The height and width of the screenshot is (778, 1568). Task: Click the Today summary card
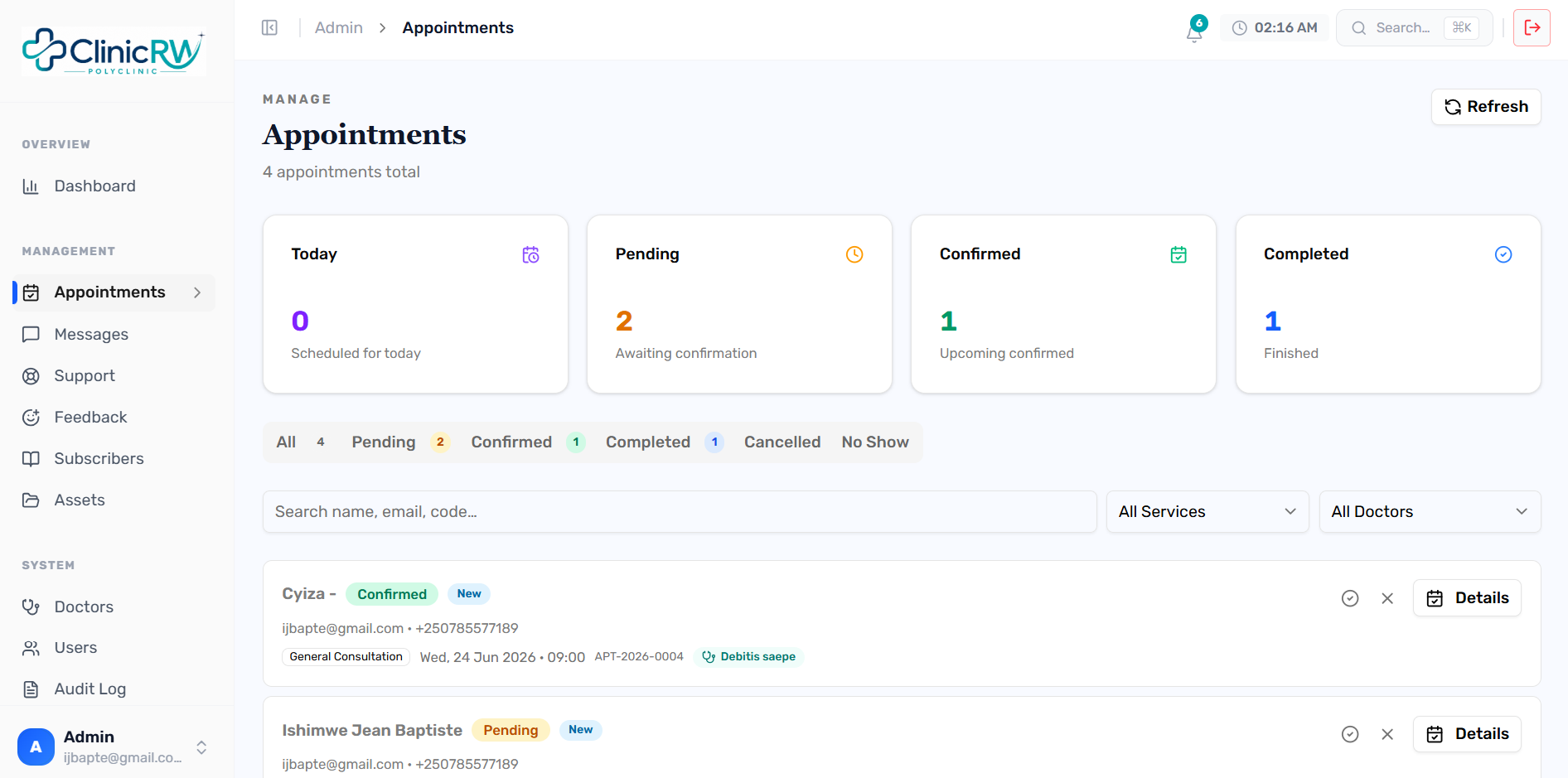415,304
